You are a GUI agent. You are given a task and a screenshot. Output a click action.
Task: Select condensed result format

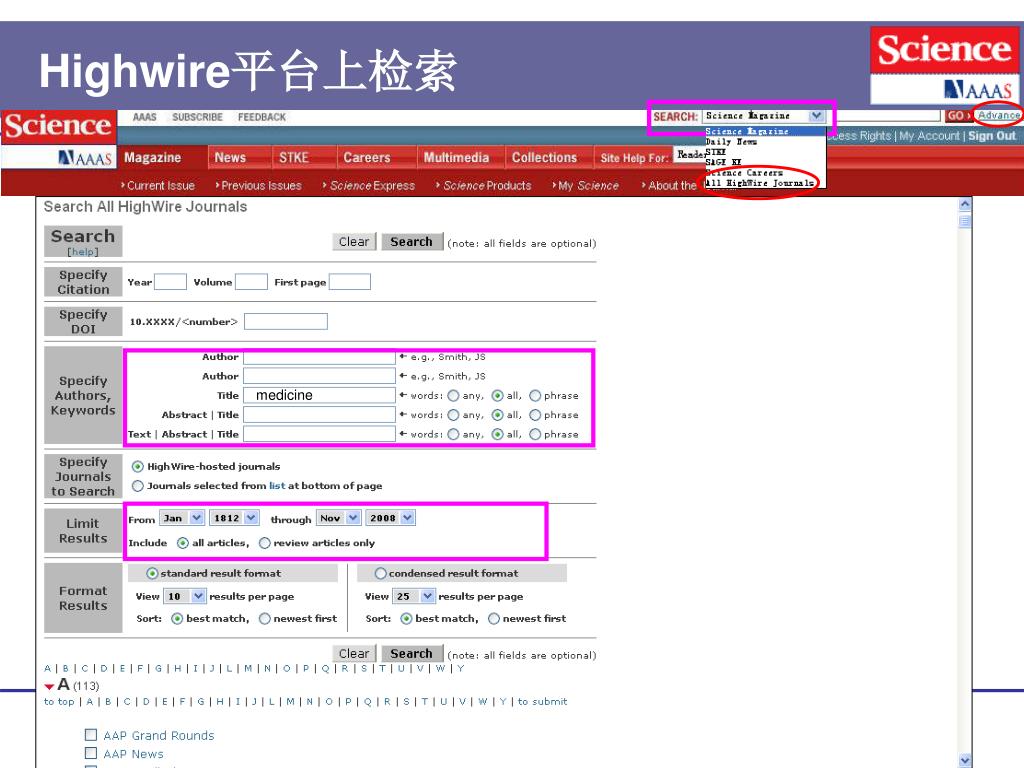[381, 573]
